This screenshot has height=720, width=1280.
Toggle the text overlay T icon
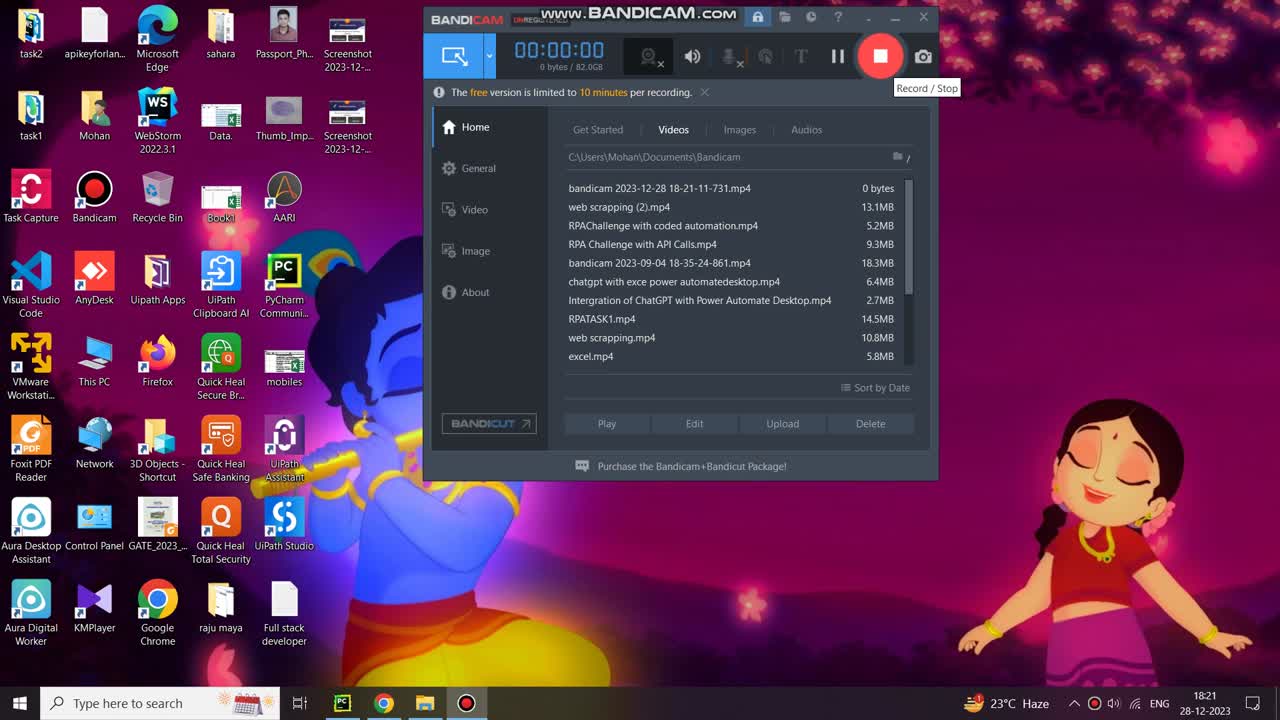pos(800,57)
